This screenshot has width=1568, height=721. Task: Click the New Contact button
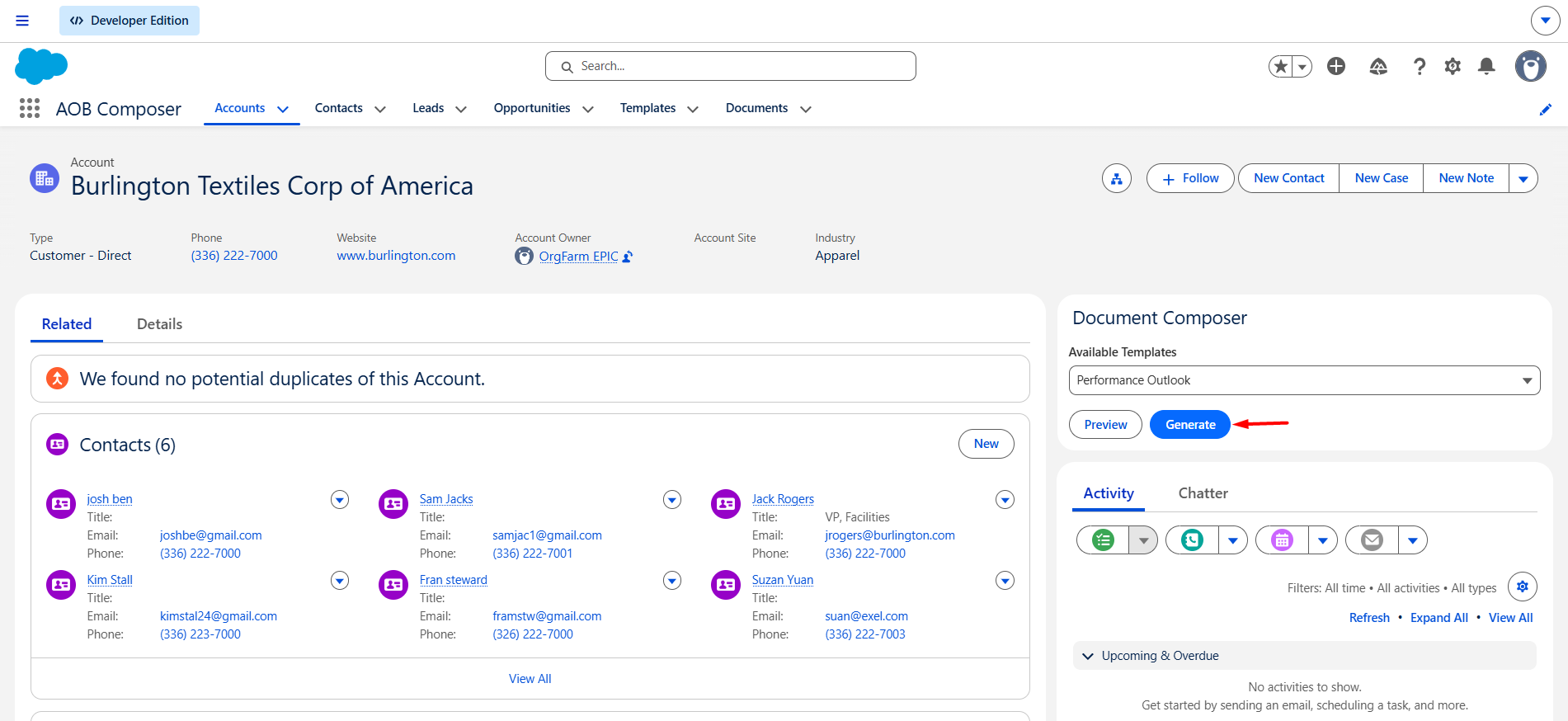(1288, 178)
